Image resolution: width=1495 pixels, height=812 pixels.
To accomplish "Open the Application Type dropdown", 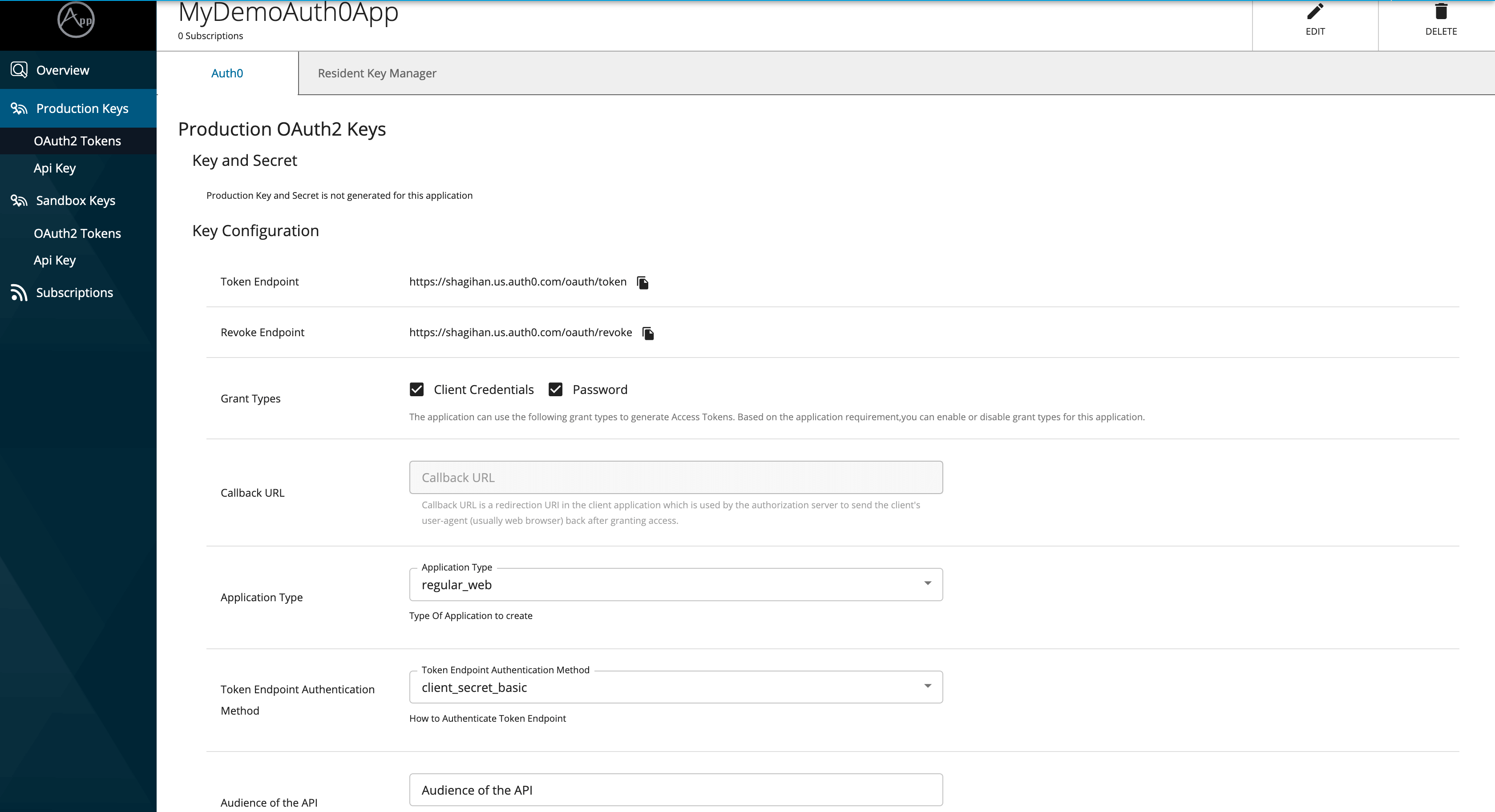I will [x=675, y=585].
